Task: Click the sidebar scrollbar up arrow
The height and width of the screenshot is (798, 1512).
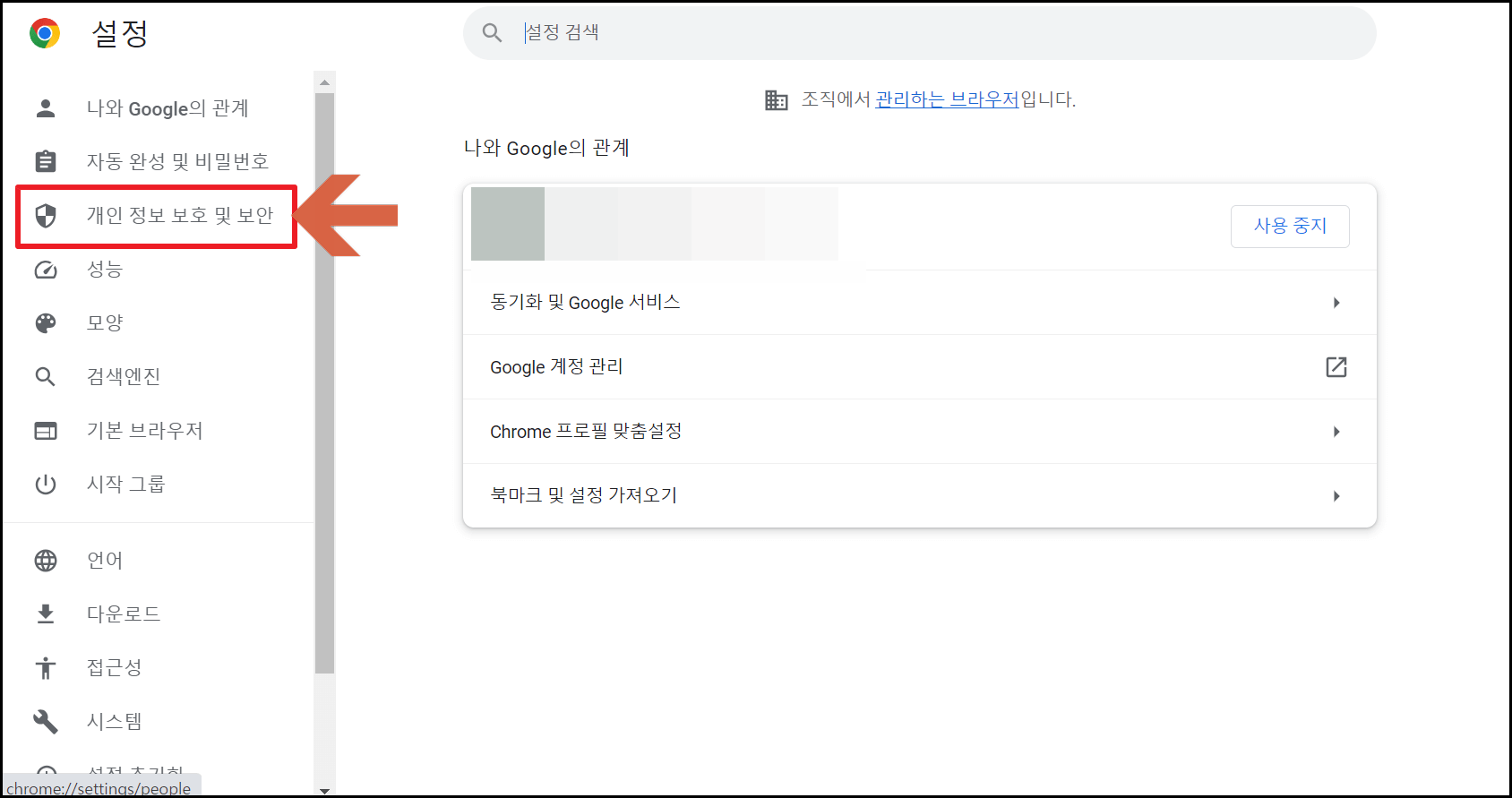Action: [324, 82]
